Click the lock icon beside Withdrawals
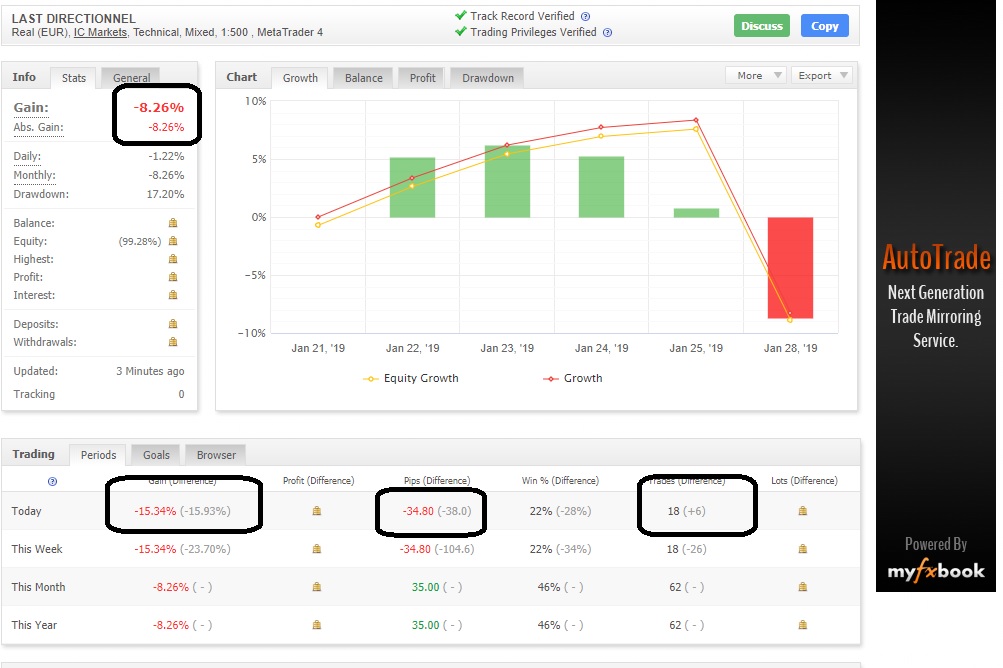Viewport: 1003px width, 668px height. pos(173,342)
